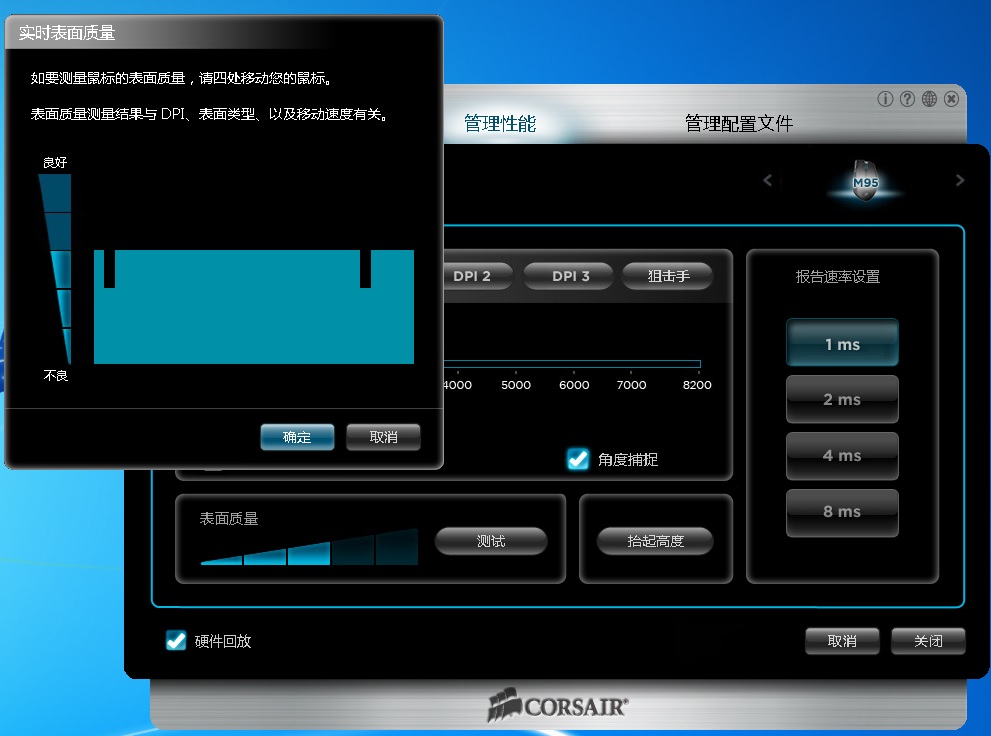
Task: Click the 良好 to 不良 quality gauge
Action: (57, 269)
